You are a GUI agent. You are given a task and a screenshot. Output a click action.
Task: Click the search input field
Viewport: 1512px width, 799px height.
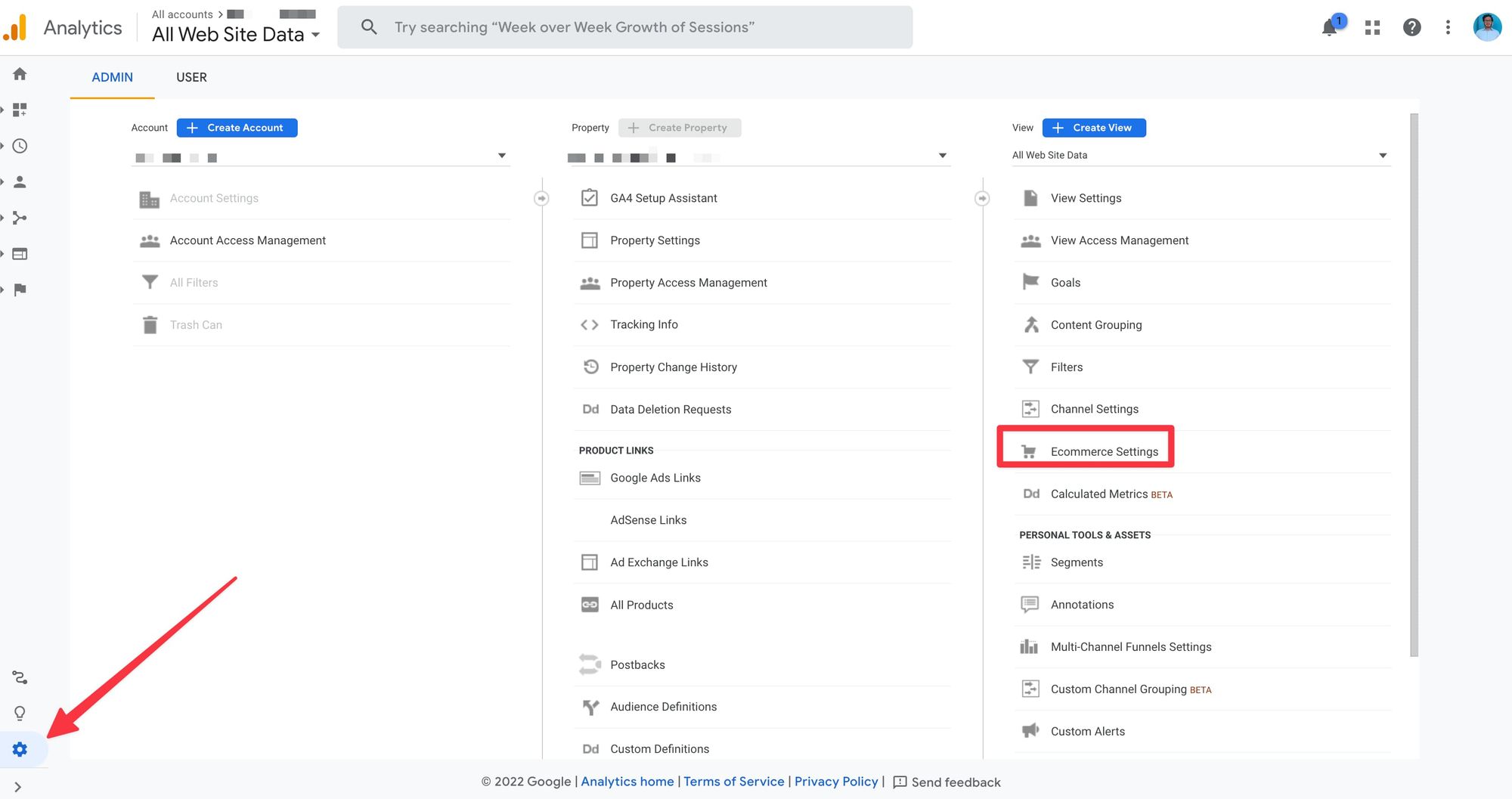pos(624,27)
